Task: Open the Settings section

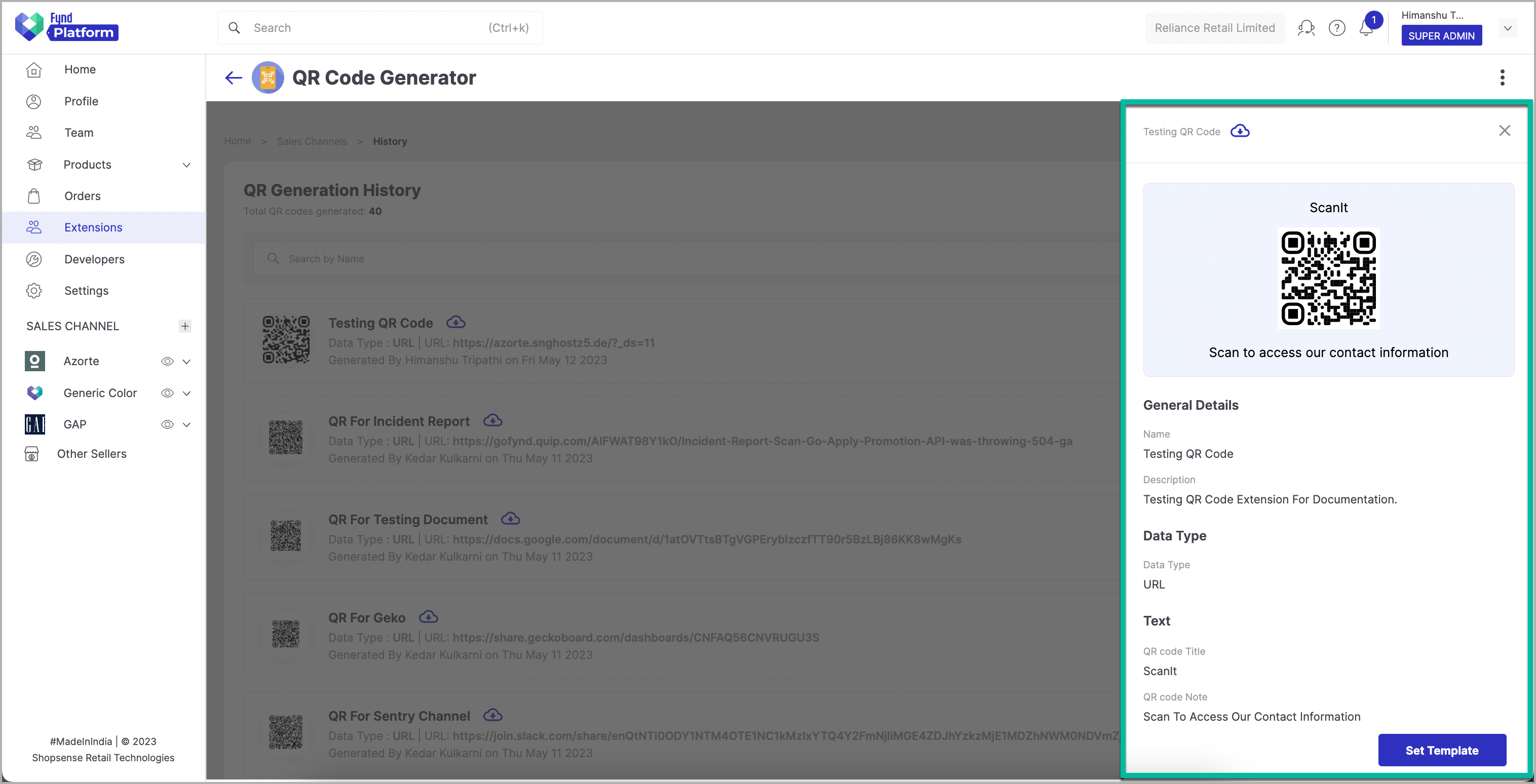Action: 86,290
